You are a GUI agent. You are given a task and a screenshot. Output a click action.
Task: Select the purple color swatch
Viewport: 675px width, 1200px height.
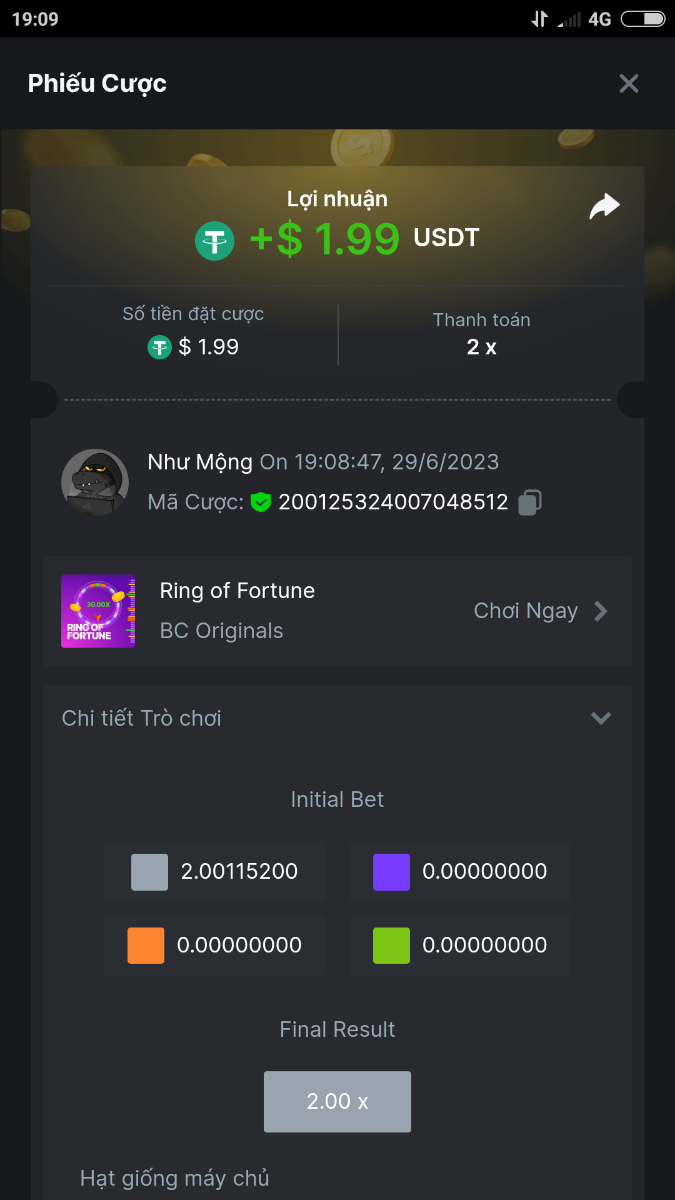click(x=391, y=872)
